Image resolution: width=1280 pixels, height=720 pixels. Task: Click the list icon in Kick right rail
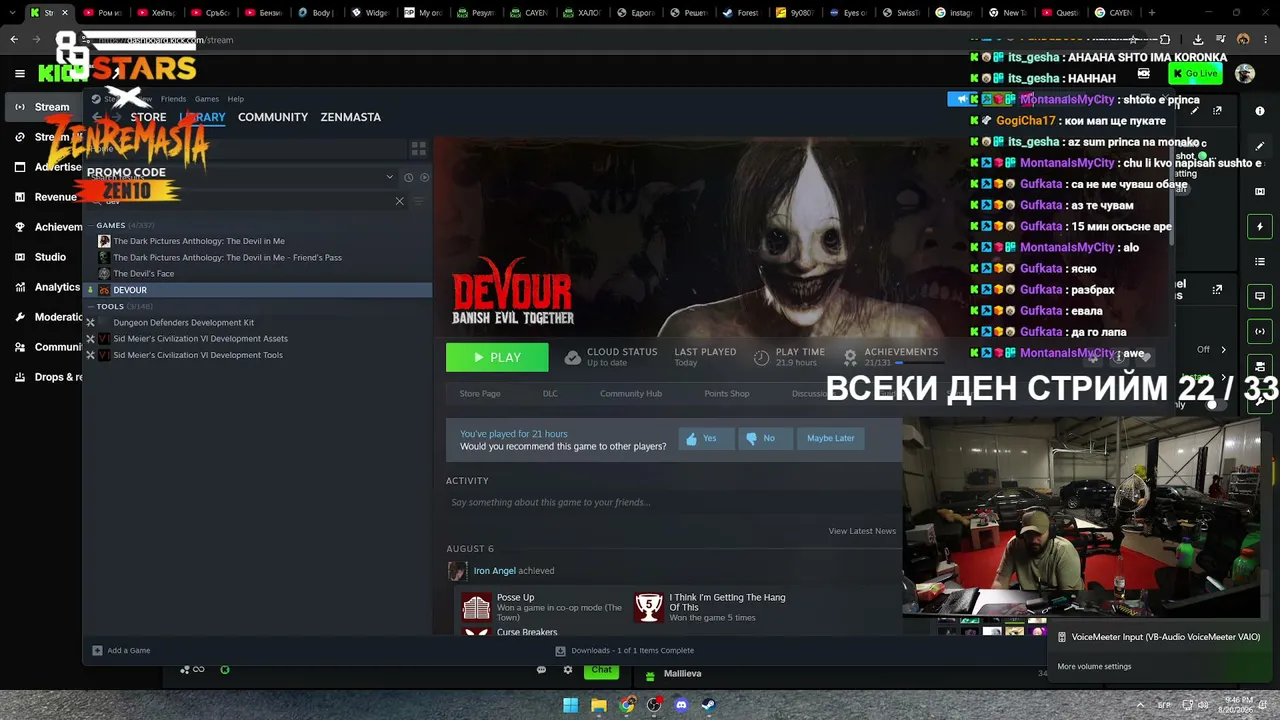pos(1260,262)
